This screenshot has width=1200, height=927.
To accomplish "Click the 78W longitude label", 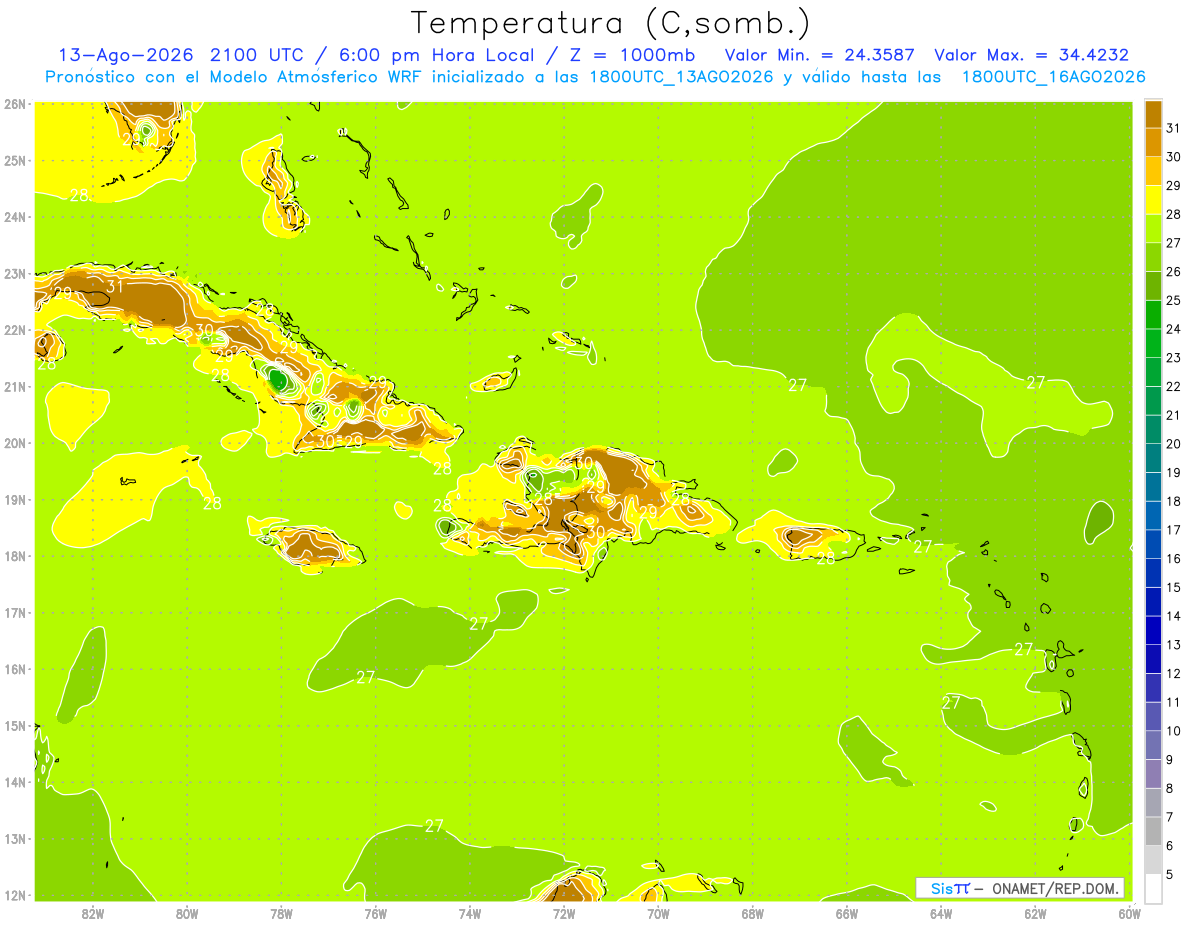I will pos(281,913).
